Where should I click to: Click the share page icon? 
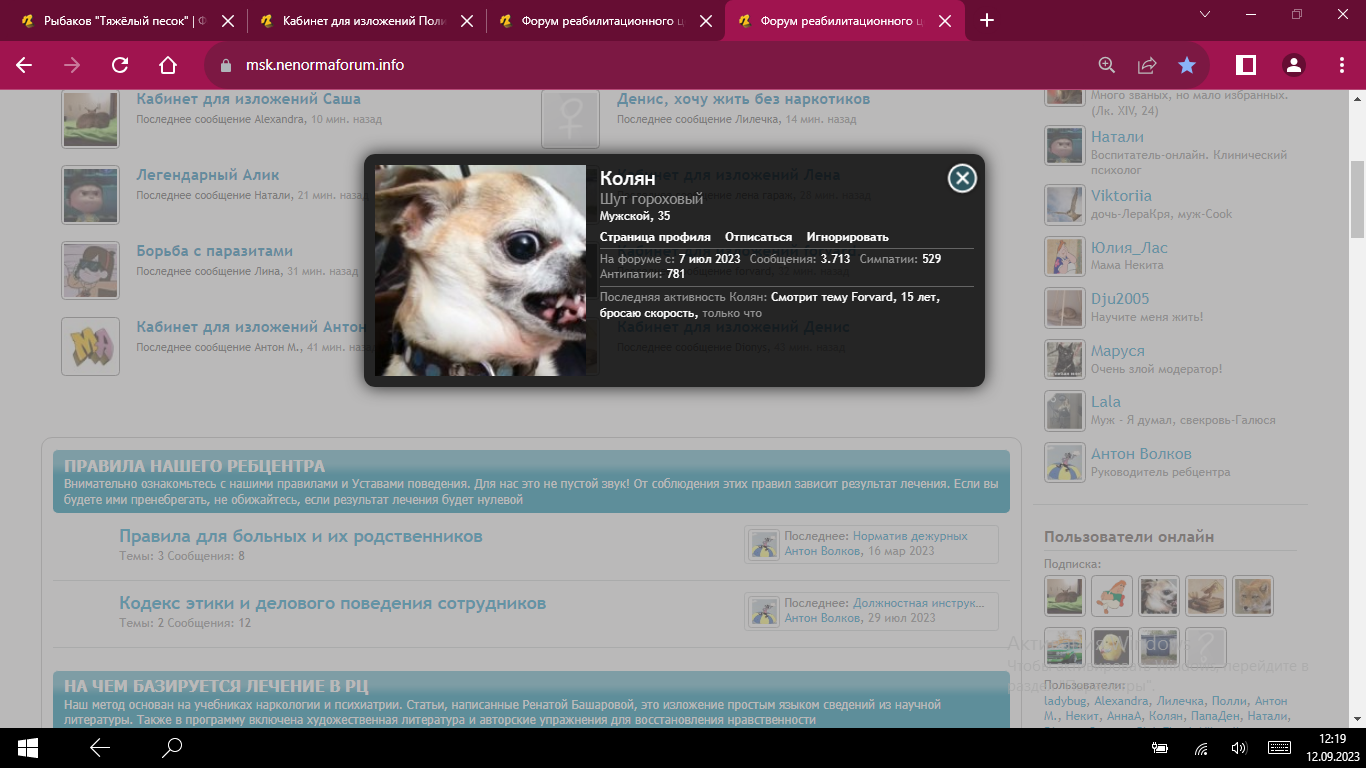pyautogui.click(x=1147, y=65)
